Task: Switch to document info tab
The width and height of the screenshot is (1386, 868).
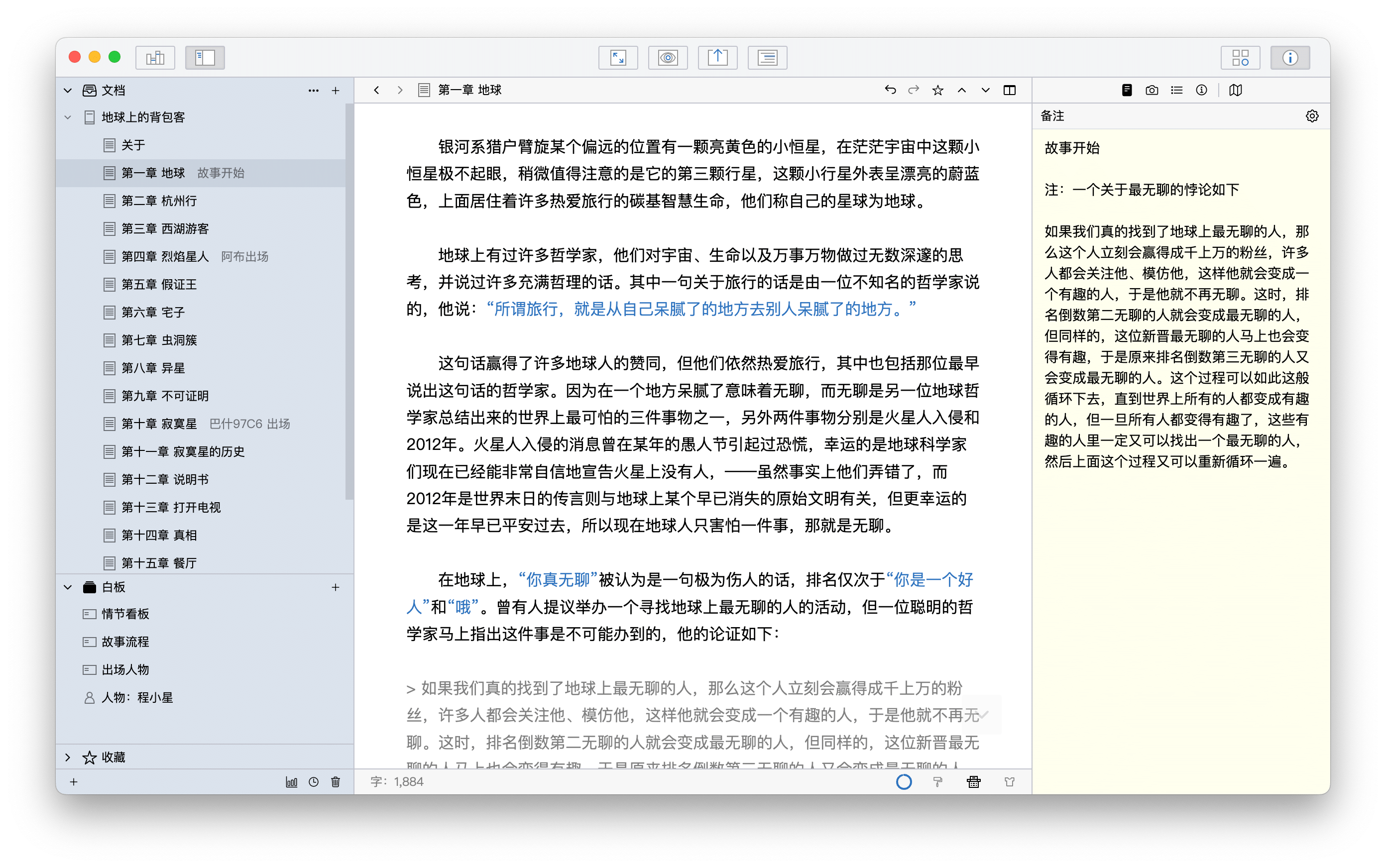Action: click(x=1201, y=90)
